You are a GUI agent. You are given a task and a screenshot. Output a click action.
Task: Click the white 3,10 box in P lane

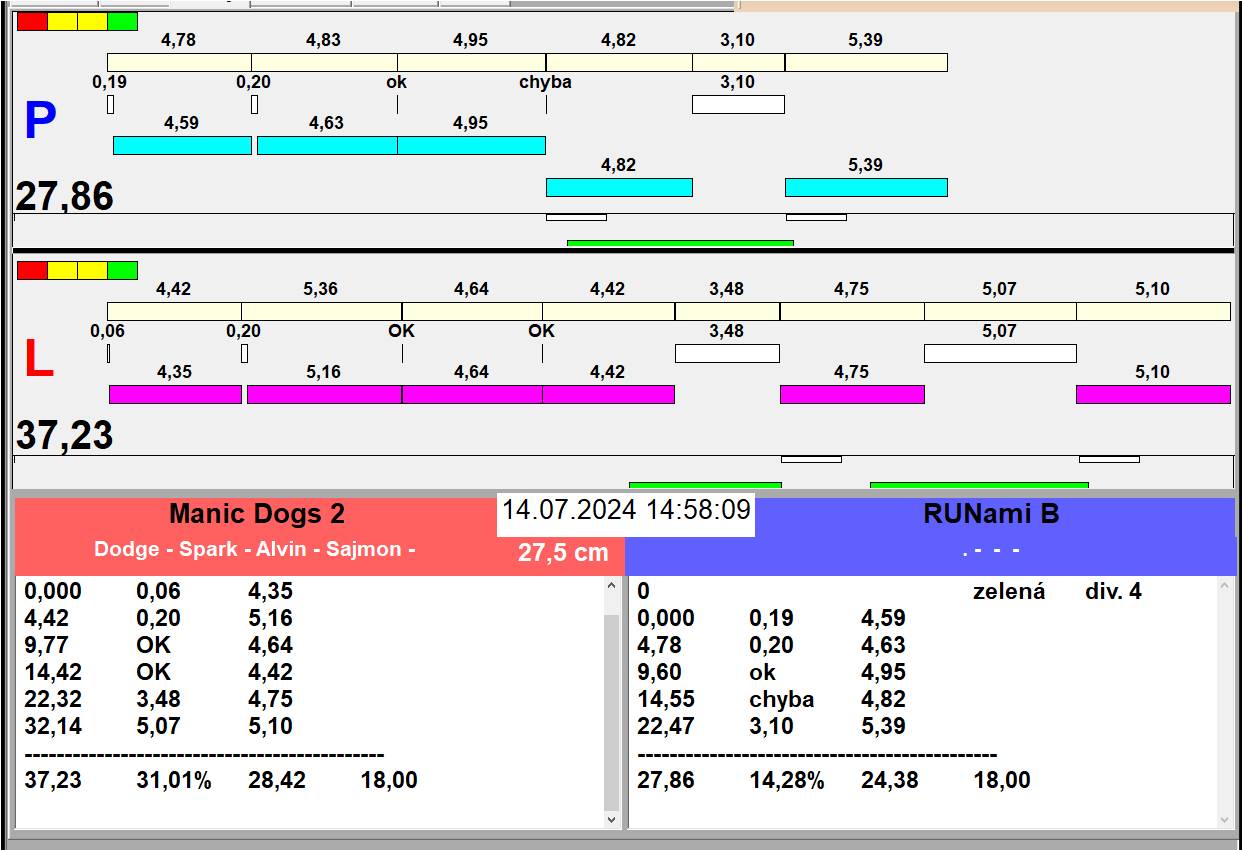click(x=738, y=104)
